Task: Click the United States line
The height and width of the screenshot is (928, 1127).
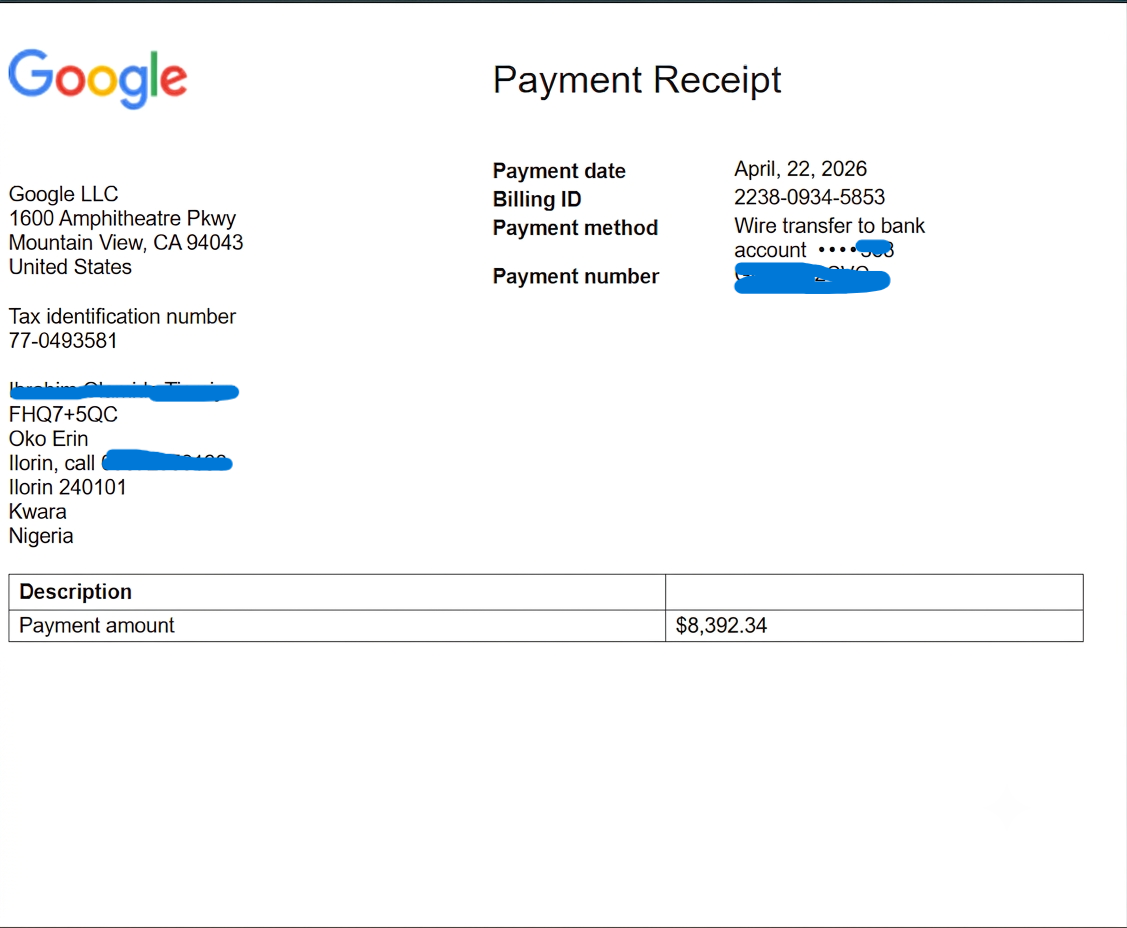Action: click(x=70, y=267)
